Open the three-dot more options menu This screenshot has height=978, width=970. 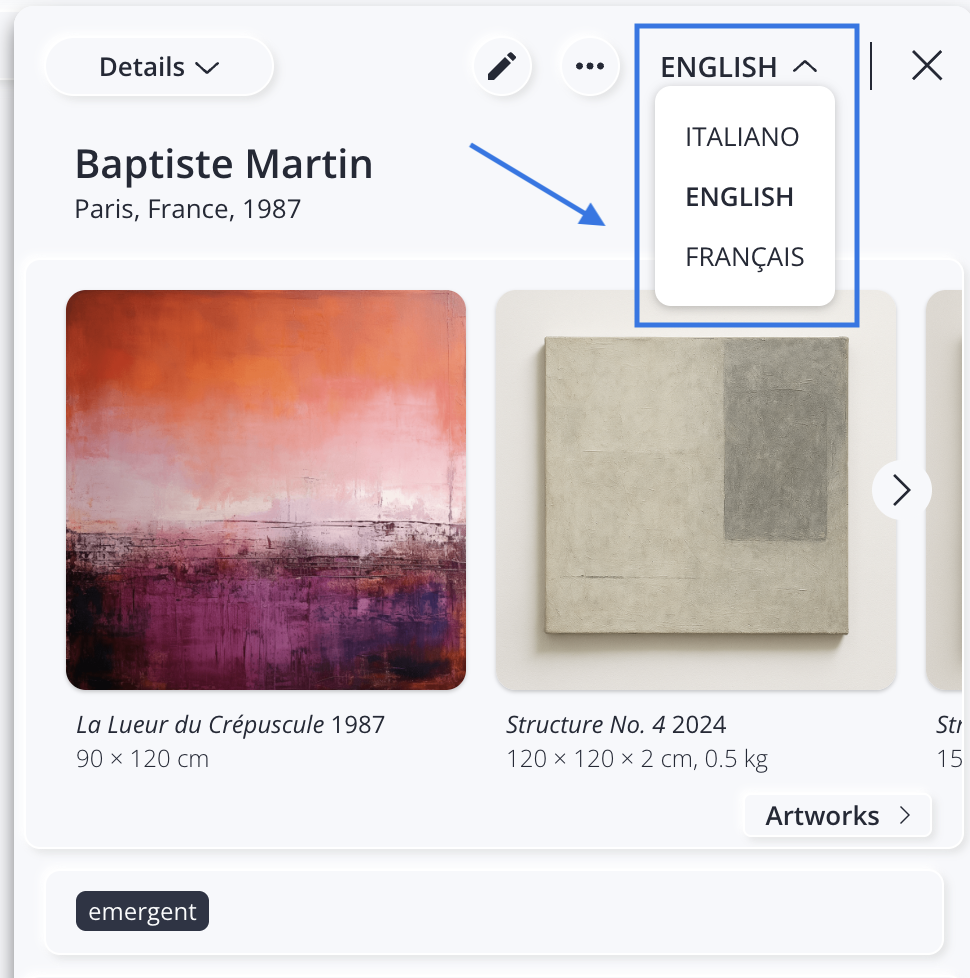pos(590,67)
